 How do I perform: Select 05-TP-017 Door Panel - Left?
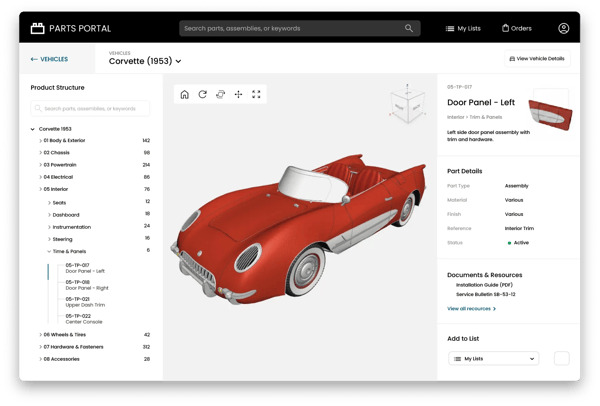pyautogui.click(x=85, y=268)
